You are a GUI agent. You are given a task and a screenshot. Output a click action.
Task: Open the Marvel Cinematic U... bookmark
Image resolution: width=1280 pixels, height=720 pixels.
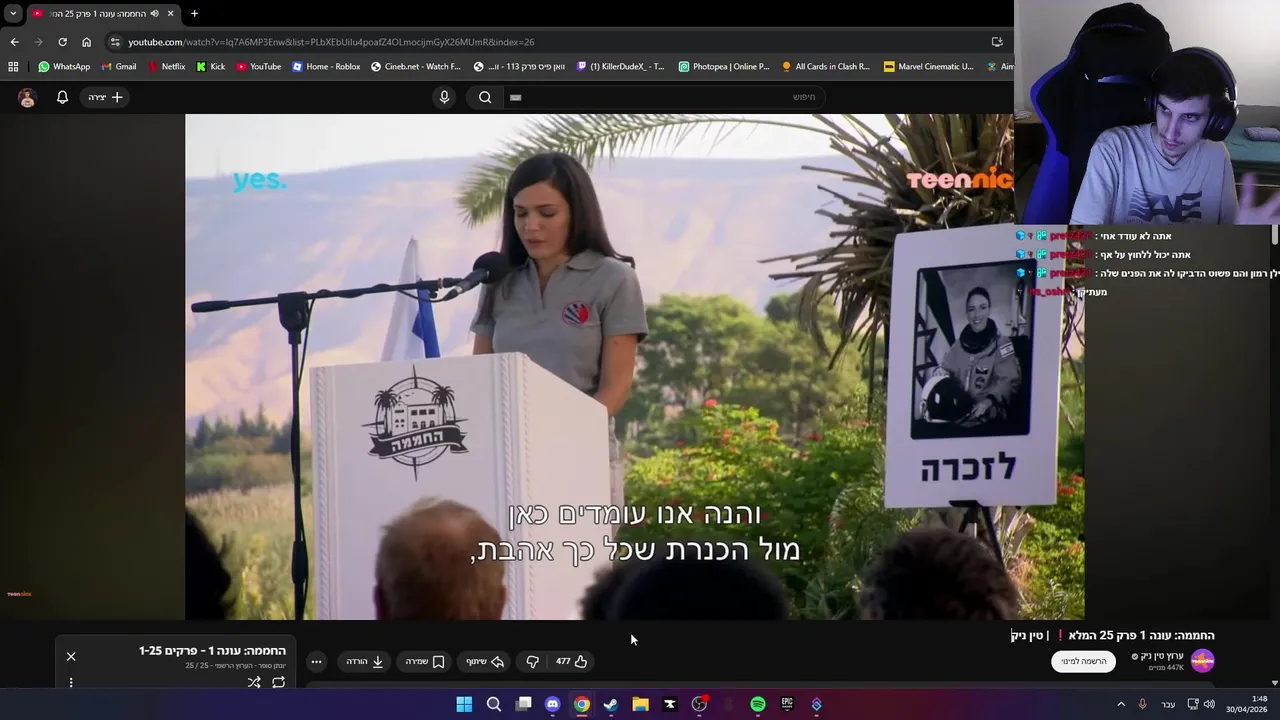click(x=928, y=66)
